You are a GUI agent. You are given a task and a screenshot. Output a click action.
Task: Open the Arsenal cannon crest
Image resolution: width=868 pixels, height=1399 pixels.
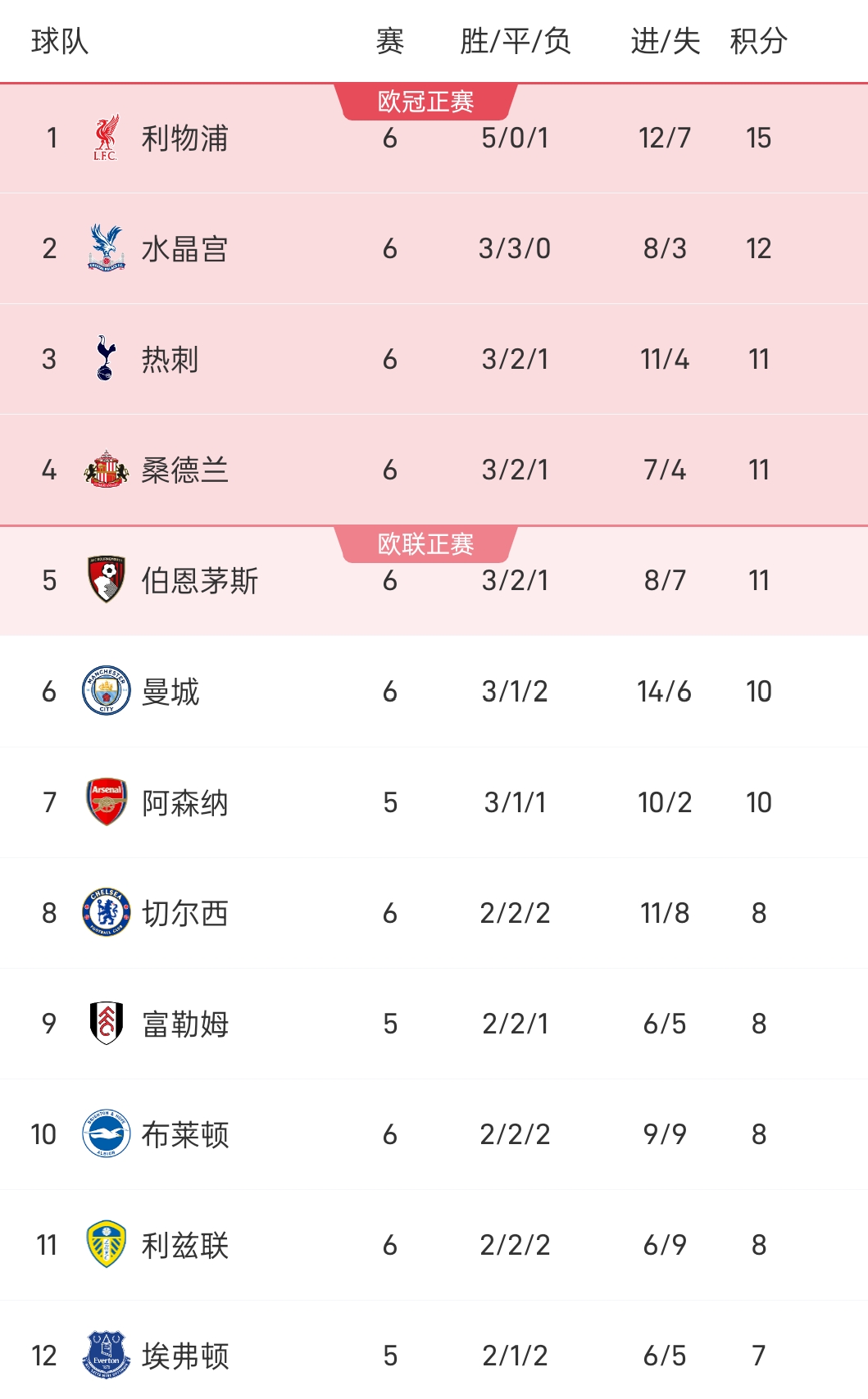tap(106, 801)
